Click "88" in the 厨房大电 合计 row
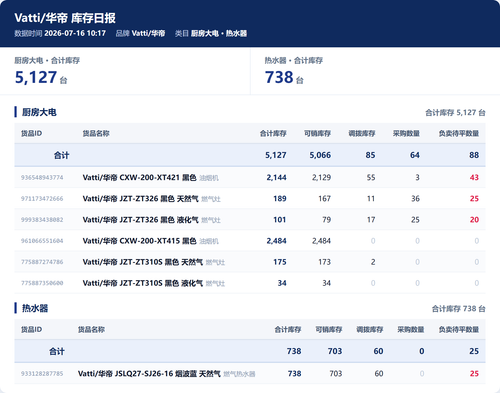Image resolution: width=500 pixels, height=393 pixels. coord(474,155)
